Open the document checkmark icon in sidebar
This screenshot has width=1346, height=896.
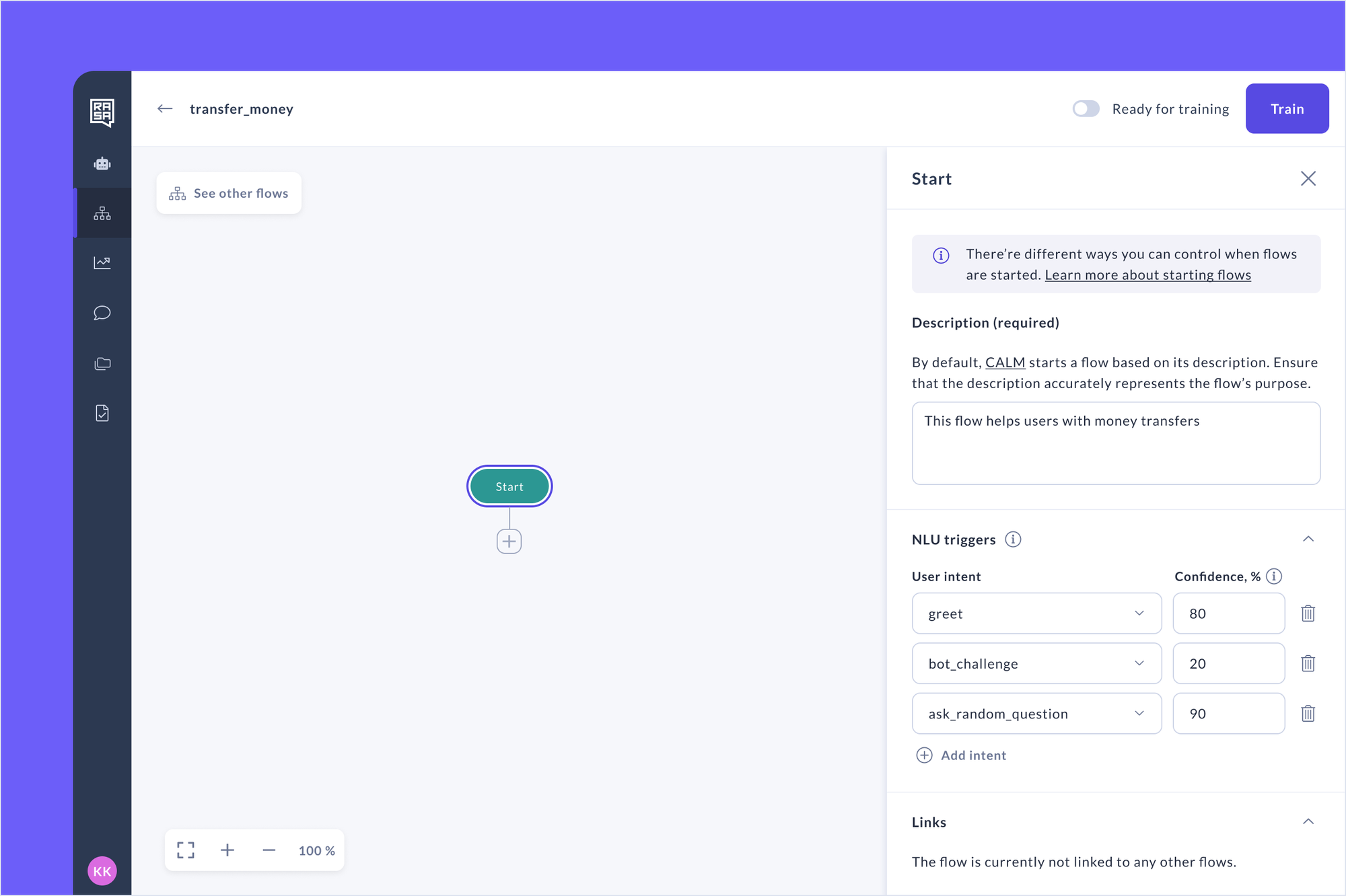point(102,413)
